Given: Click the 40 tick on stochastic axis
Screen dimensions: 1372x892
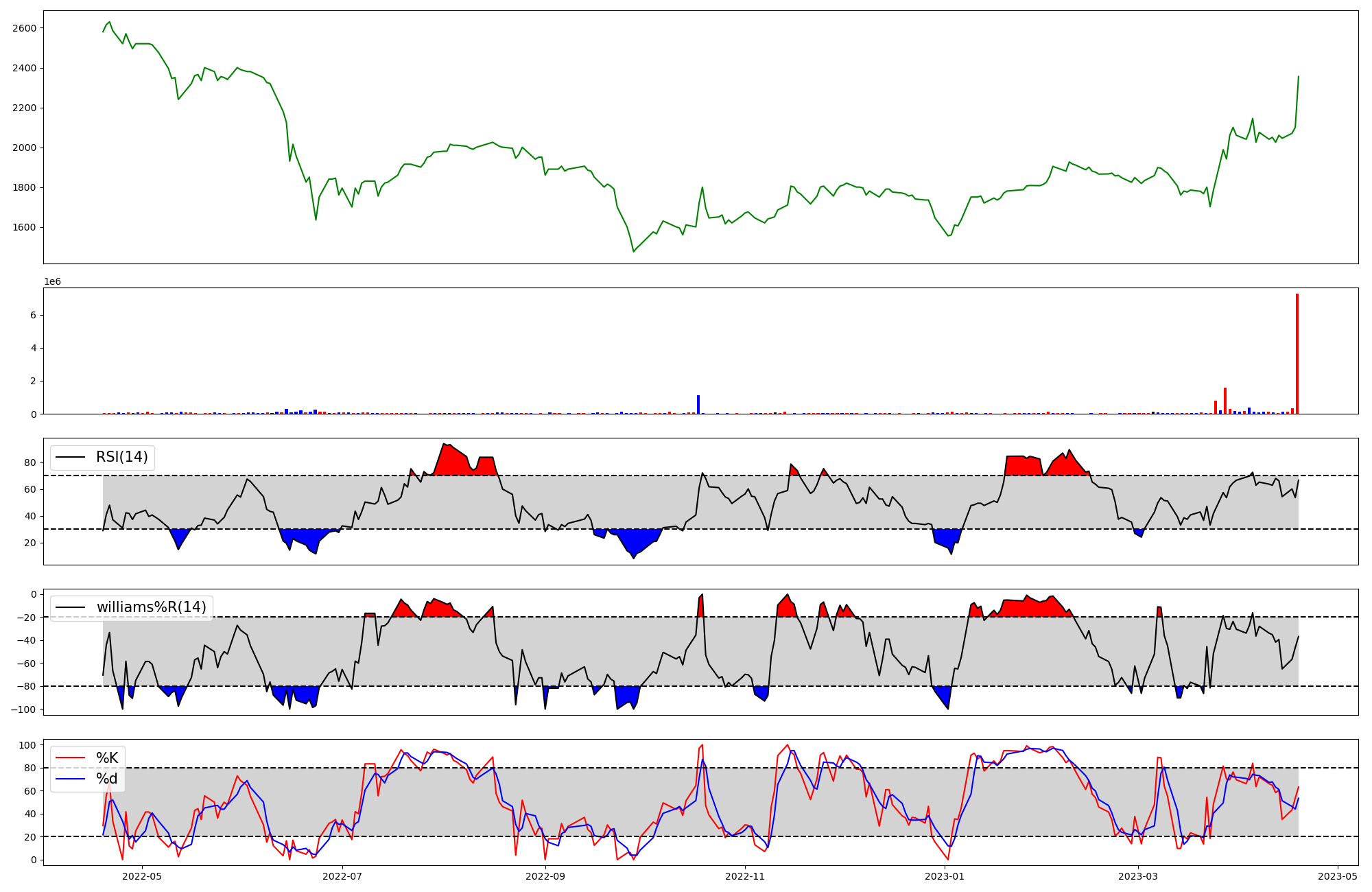Looking at the screenshot, I should 30,814.
